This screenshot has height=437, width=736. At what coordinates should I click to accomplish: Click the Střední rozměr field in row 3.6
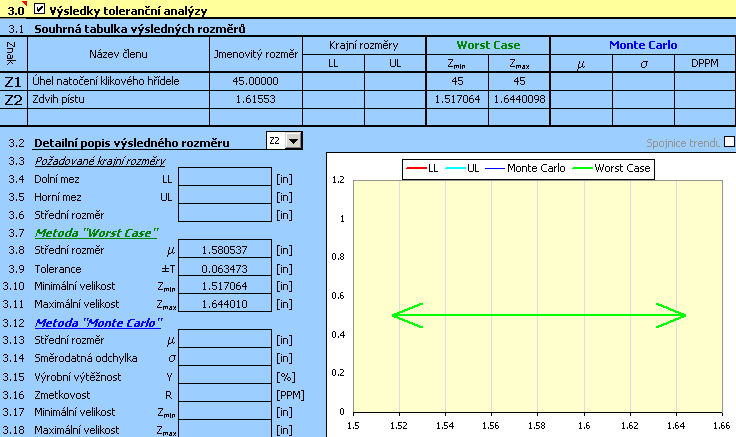225,213
